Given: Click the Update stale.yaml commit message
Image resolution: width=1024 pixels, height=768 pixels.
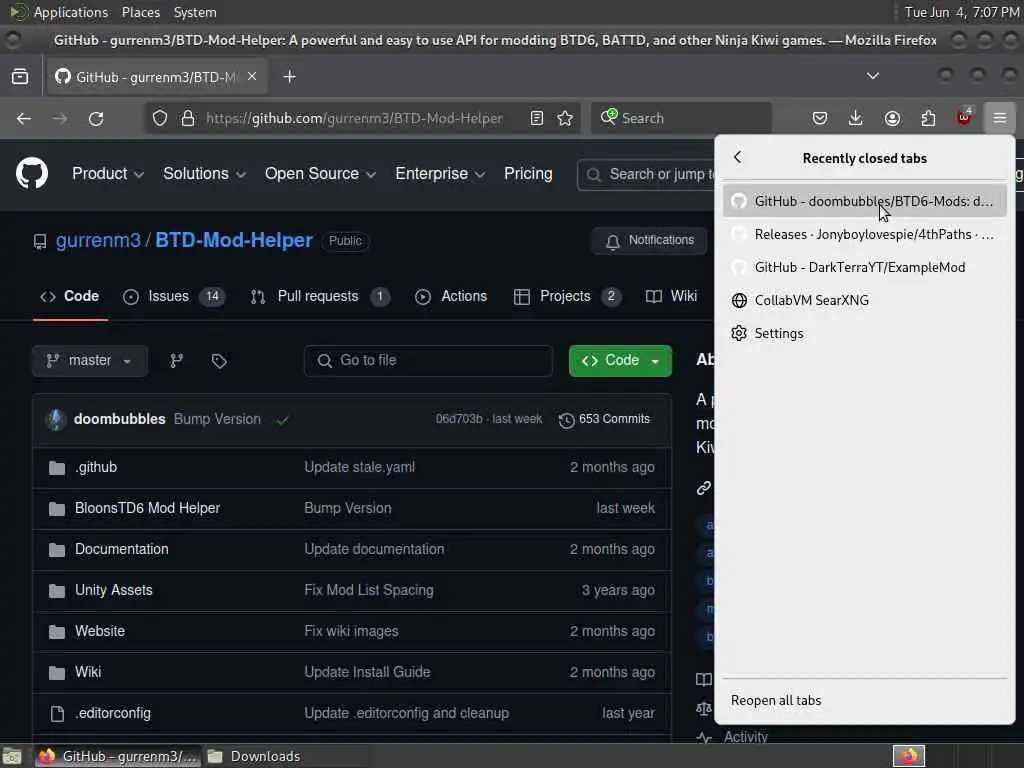Looking at the screenshot, I should (359, 468).
